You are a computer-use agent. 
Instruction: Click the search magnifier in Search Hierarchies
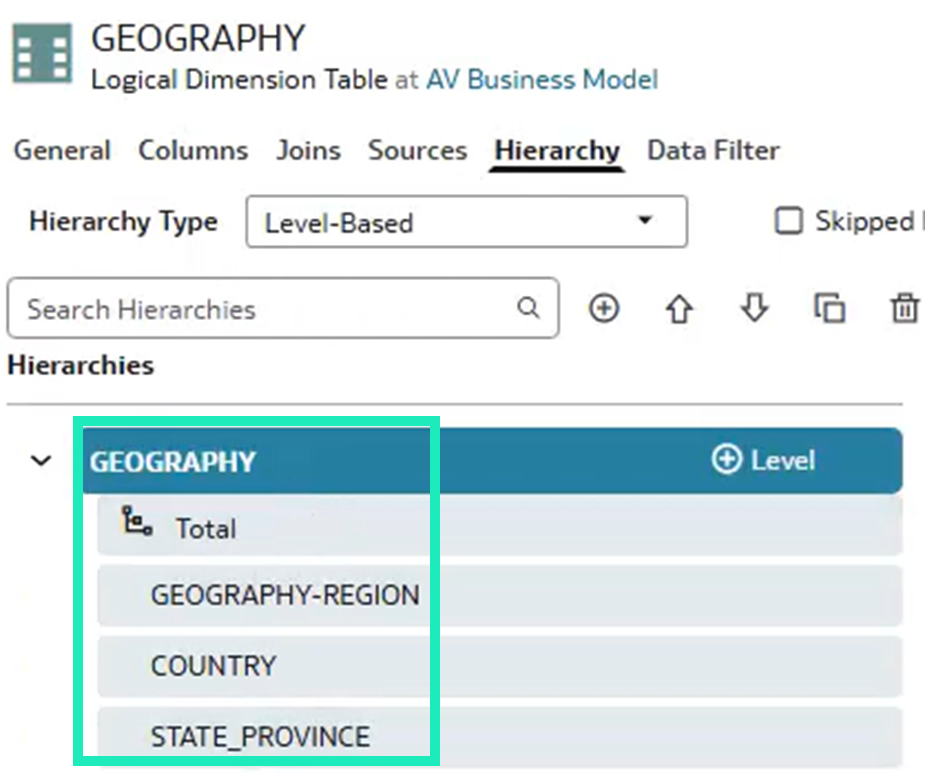pos(528,309)
